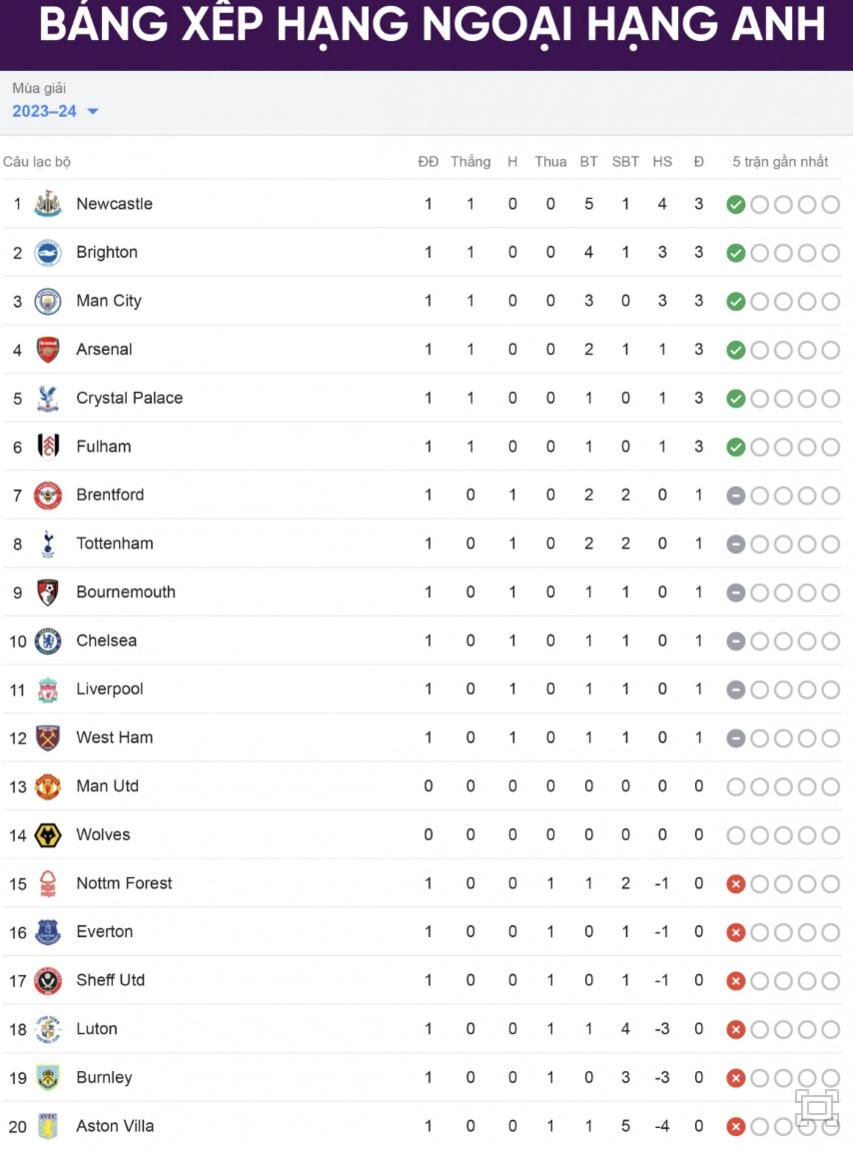Click the Wolves club badge icon
Screen dimensions: 853x1159
click(47, 835)
